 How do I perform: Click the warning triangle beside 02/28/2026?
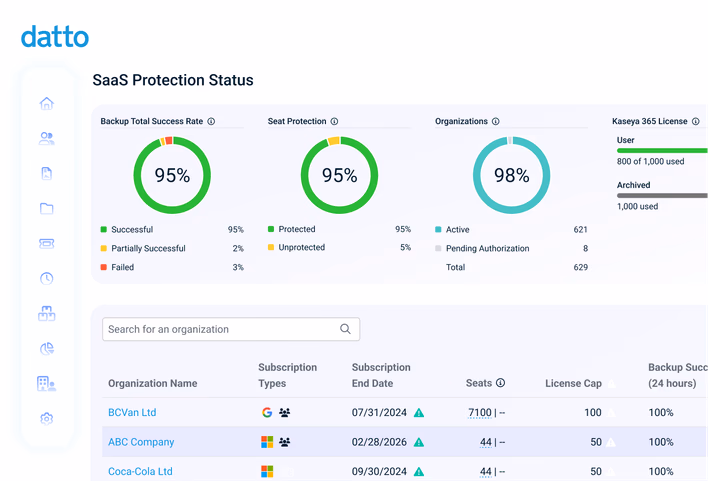(x=419, y=442)
